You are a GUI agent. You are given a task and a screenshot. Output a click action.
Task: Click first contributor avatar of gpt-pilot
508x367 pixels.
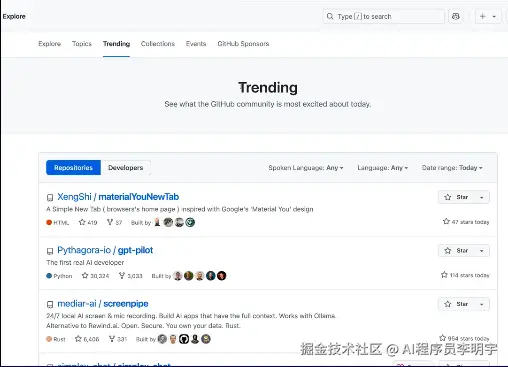tap(178, 276)
